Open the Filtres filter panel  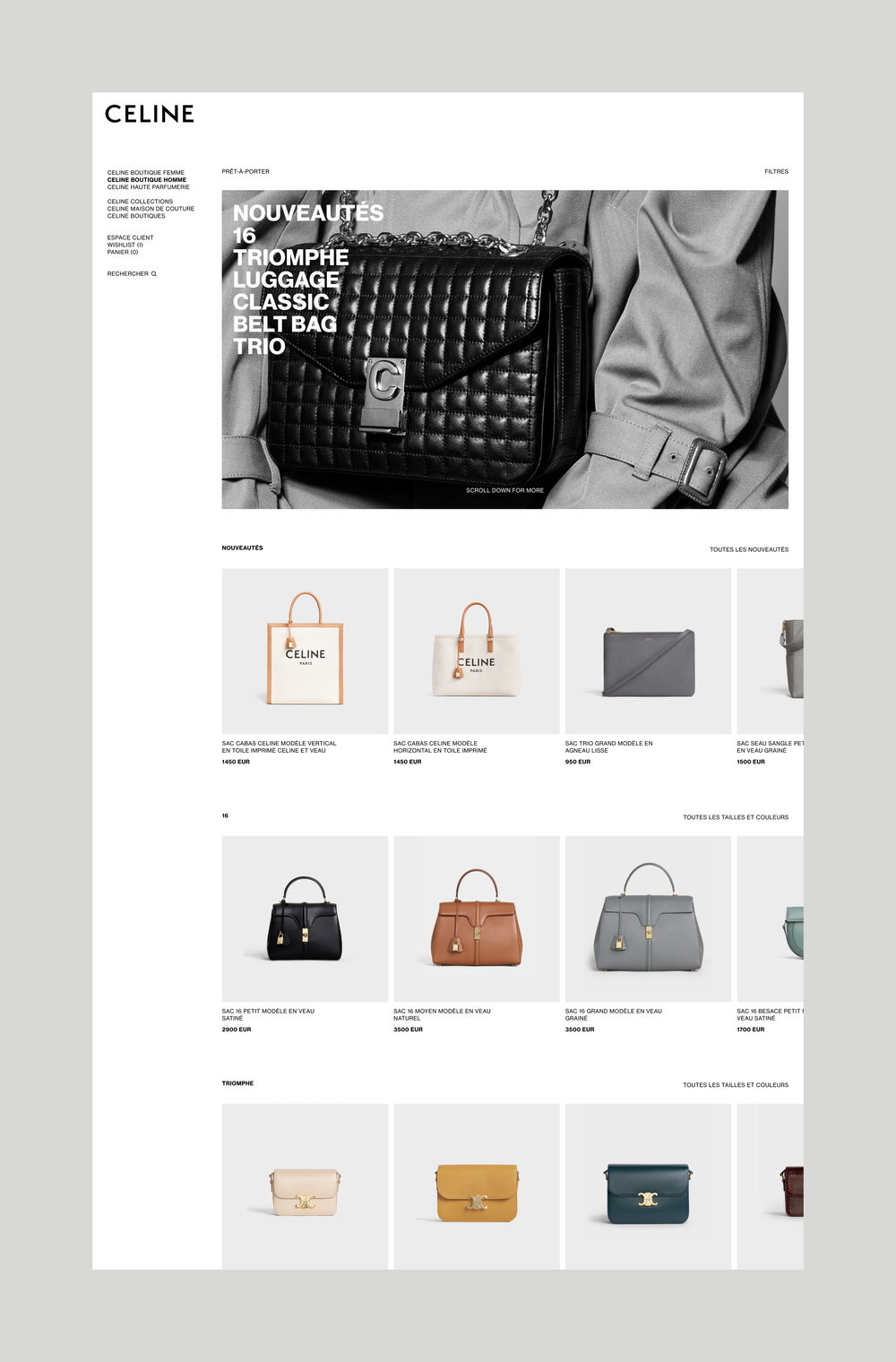click(x=777, y=171)
